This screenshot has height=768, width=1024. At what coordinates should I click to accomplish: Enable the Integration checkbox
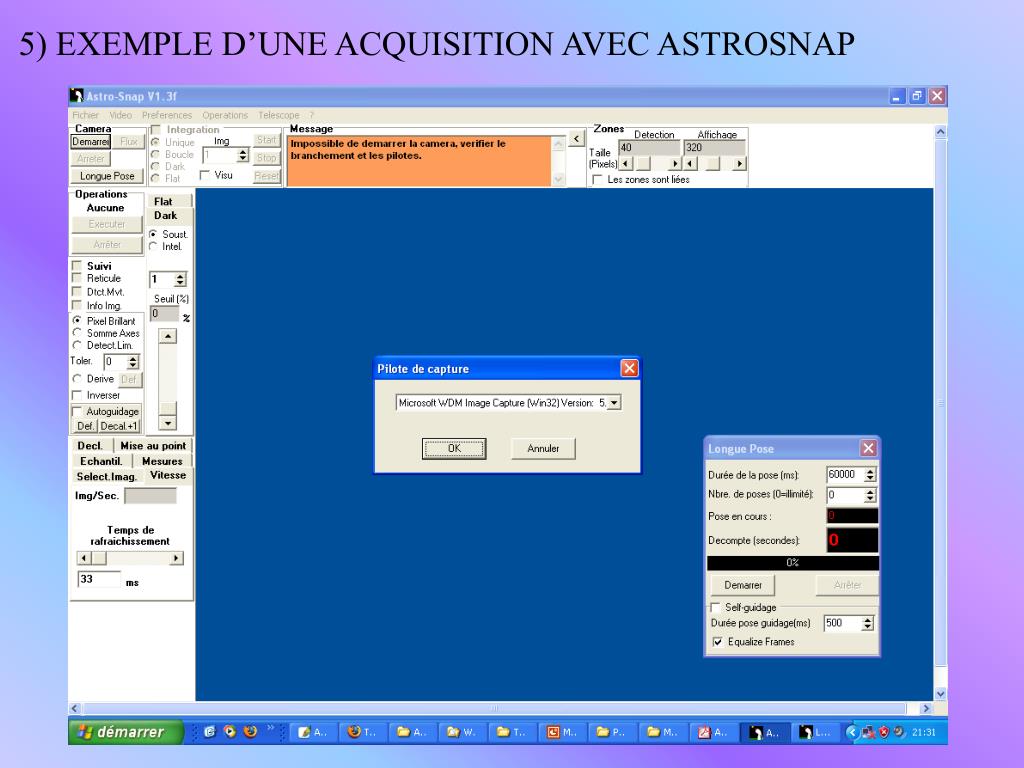[156, 130]
